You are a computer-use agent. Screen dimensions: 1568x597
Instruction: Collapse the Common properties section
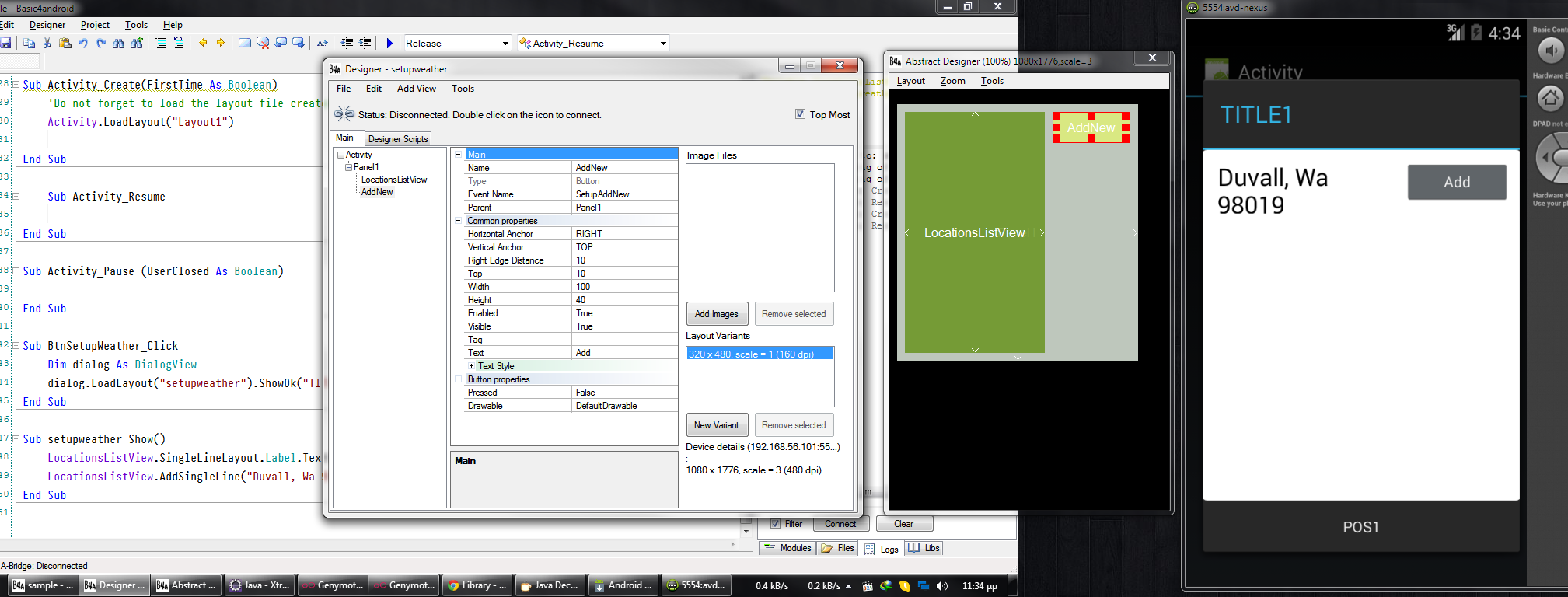pyautogui.click(x=459, y=221)
